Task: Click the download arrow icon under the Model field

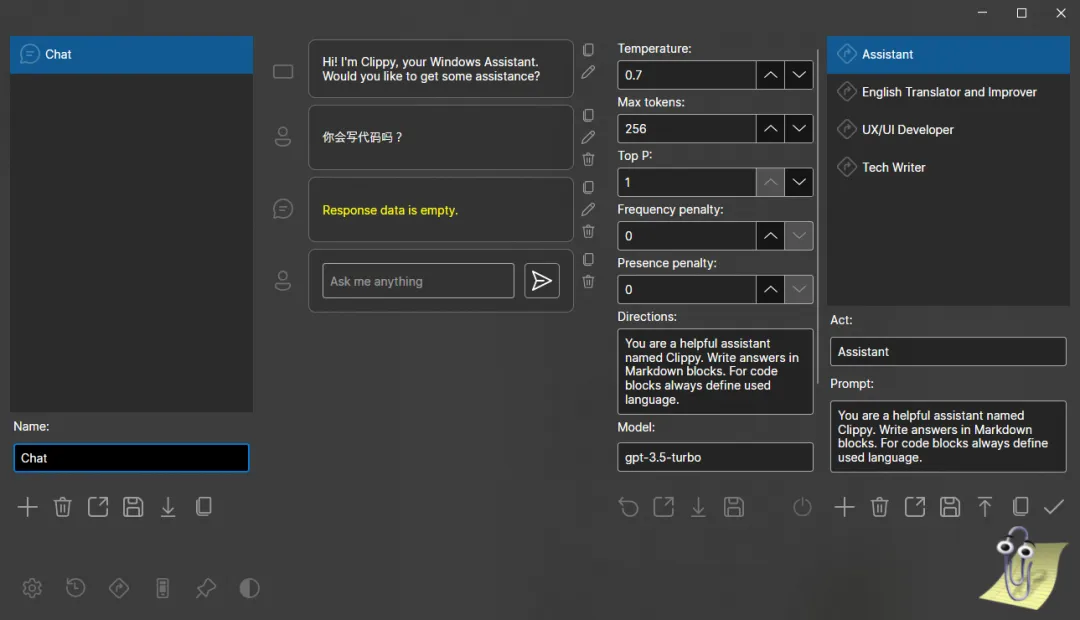Action: [x=698, y=508]
